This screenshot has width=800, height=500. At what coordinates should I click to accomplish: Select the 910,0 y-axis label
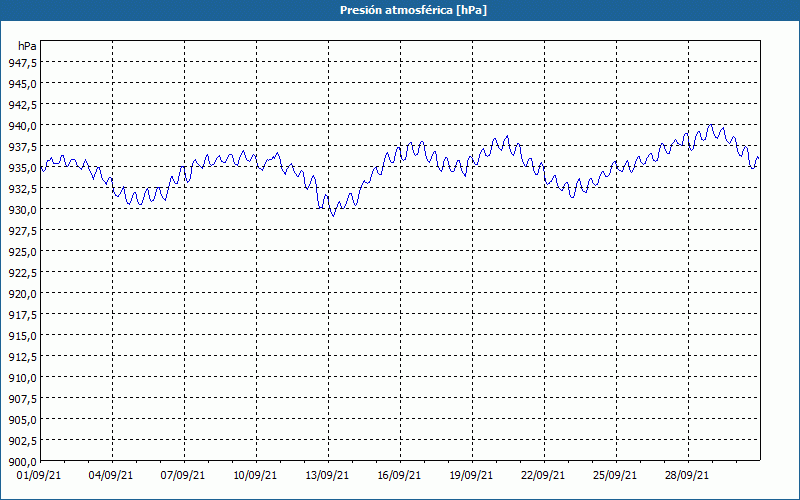coord(22,378)
